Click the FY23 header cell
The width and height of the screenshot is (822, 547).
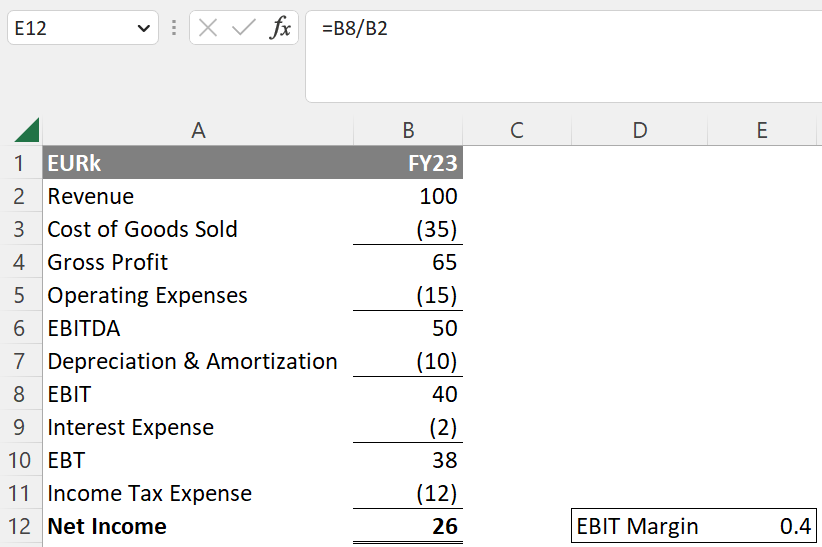(x=408, y=163)
